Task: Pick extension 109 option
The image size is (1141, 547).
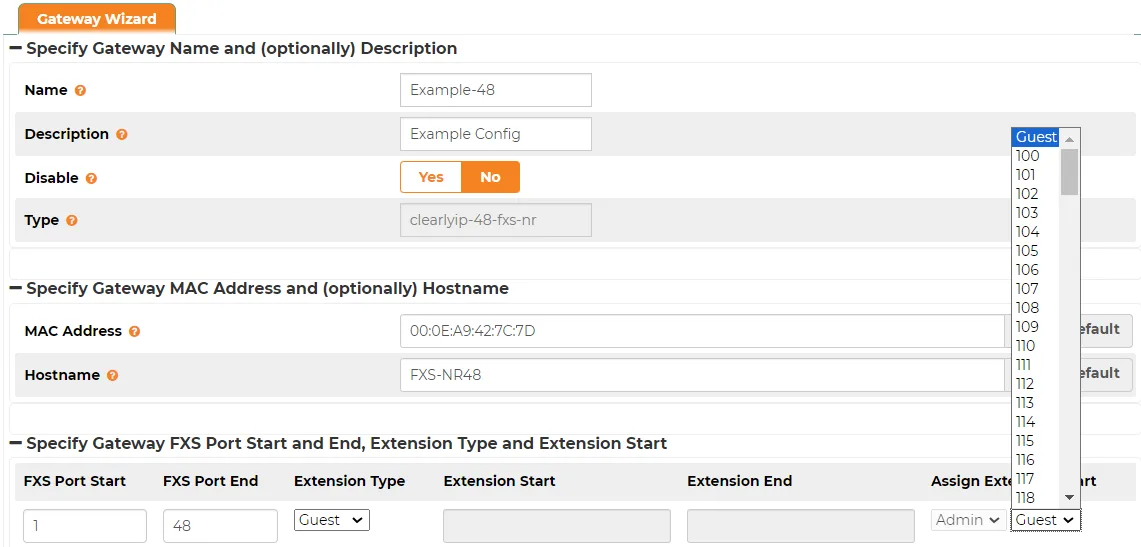Action: (x=1036, y=327)
